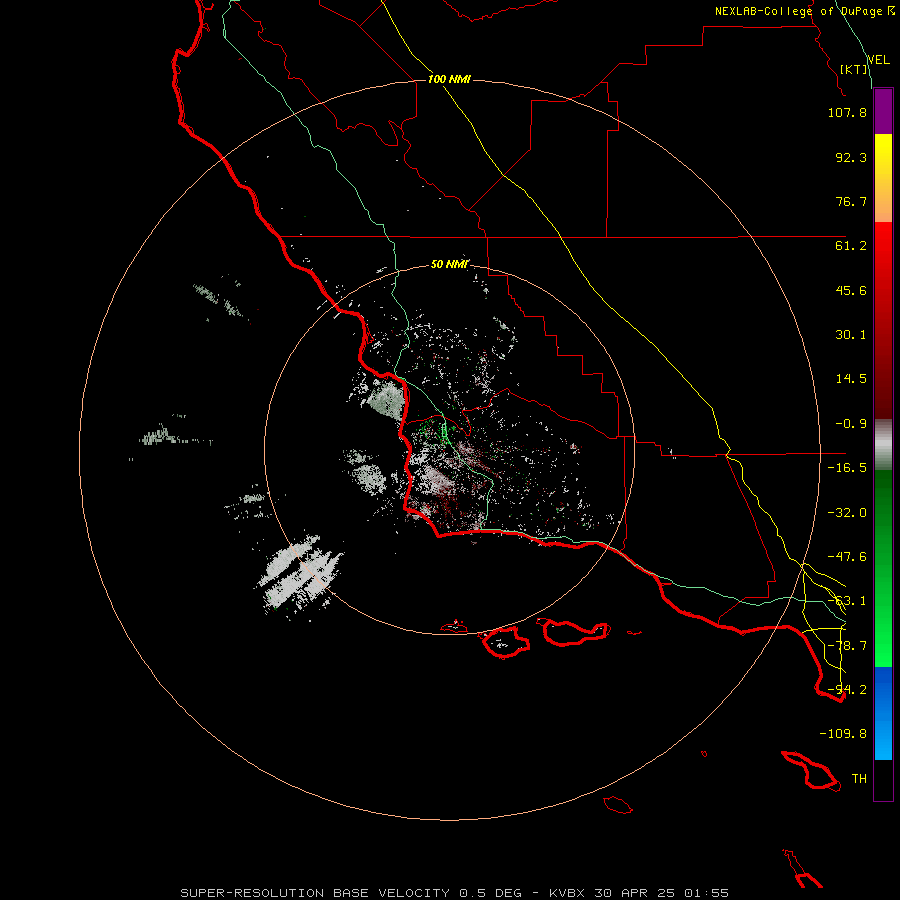Select the -16.5 velocity scale value
Image resolution: width=900 pixels, height=900 pixels.
[x=847, y=468]
